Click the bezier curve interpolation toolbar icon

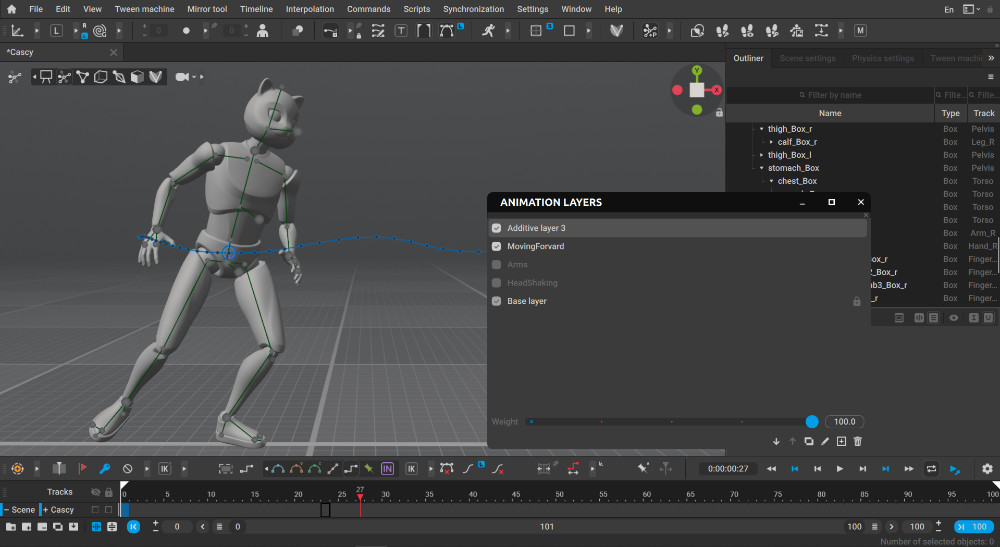coord(446,31)
